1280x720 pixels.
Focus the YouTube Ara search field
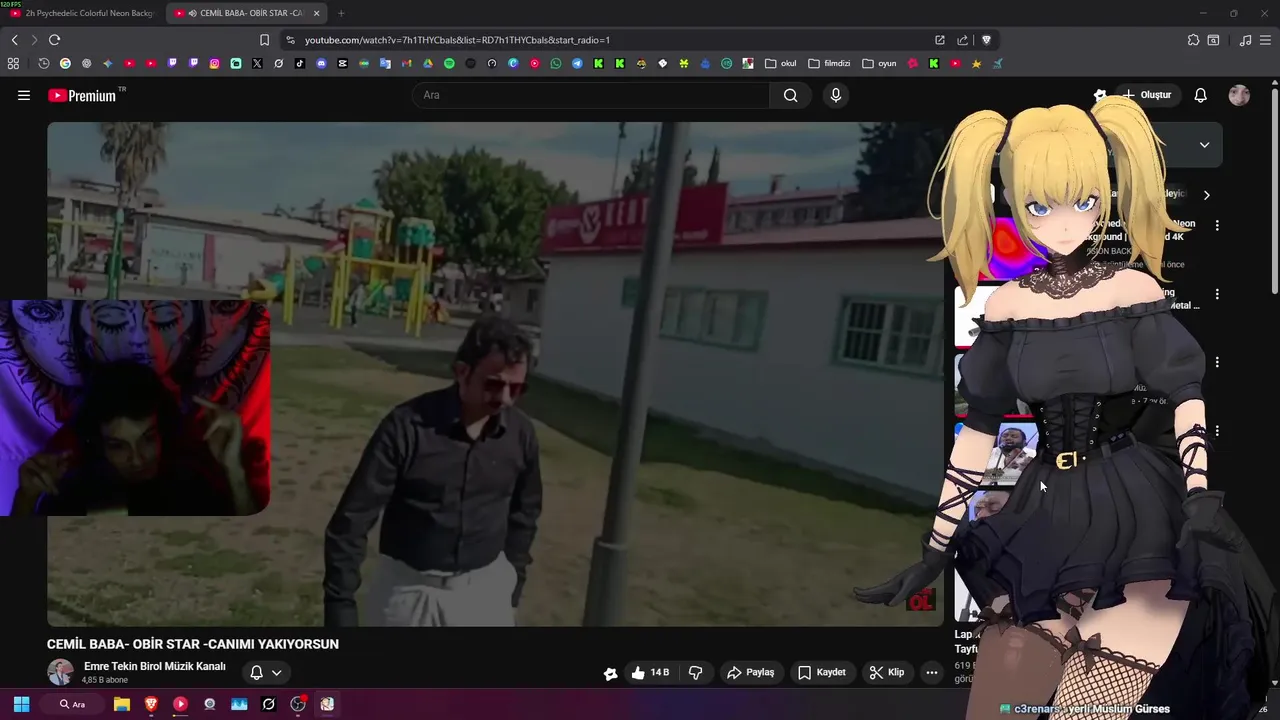point(591,95)
